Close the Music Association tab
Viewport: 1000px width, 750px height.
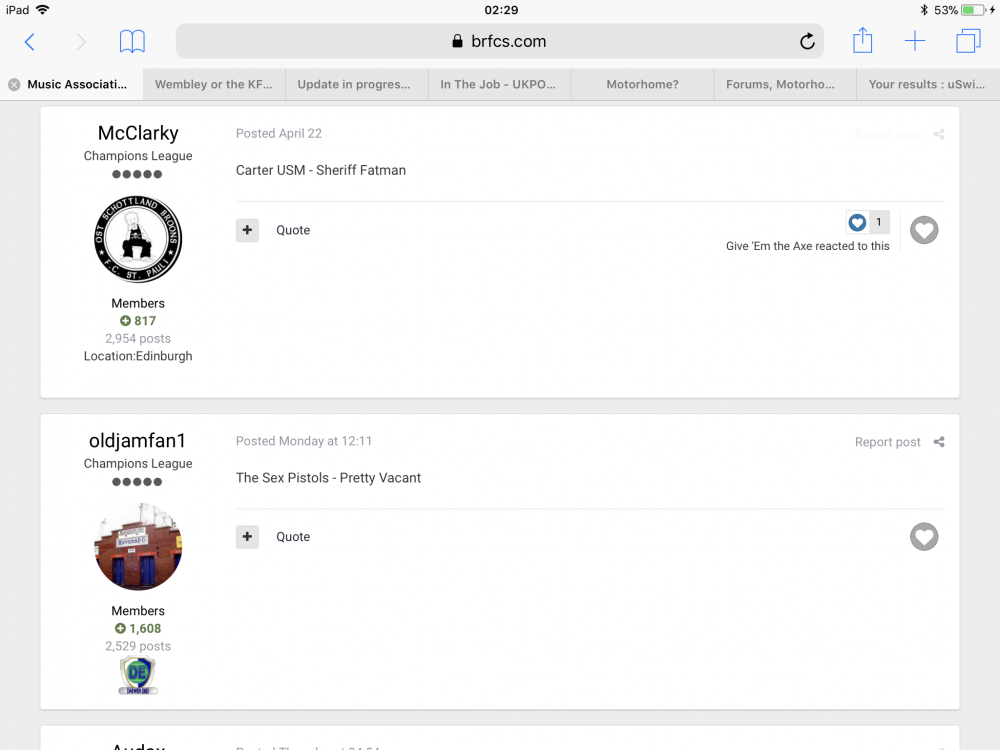point(14,84)
